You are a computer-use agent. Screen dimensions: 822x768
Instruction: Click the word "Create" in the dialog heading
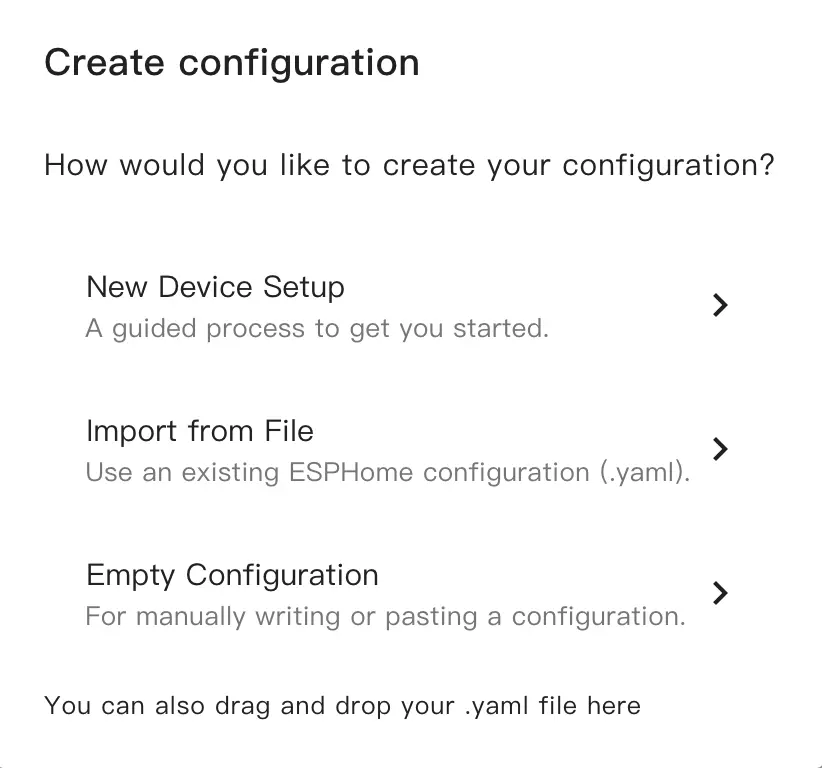coord(105,63)
